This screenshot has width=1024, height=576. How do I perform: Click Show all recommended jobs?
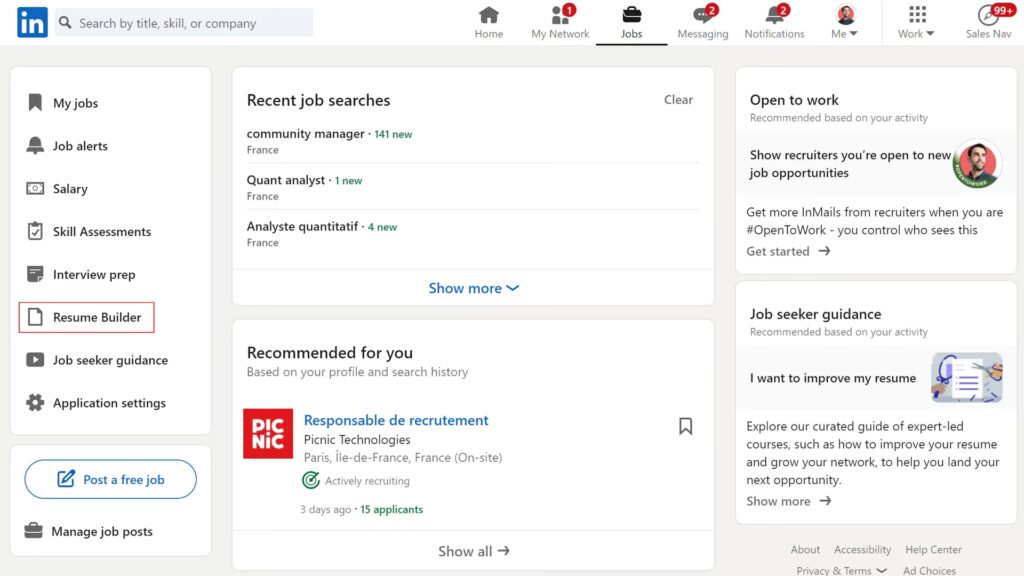473,551
